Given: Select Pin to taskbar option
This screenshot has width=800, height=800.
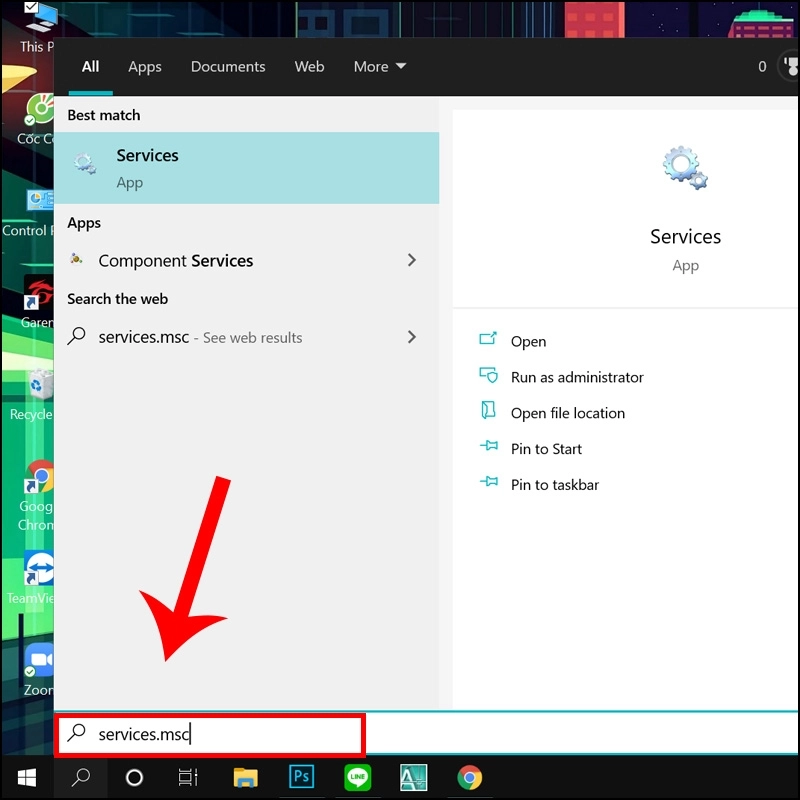Looking at the screenshot, I should point(554,485).
